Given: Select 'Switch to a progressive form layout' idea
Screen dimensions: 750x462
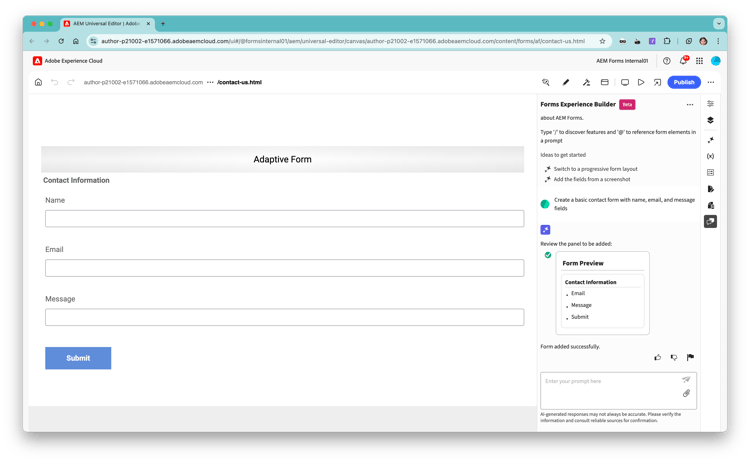Looking at the screenshot, I should (x=596, y=169).
